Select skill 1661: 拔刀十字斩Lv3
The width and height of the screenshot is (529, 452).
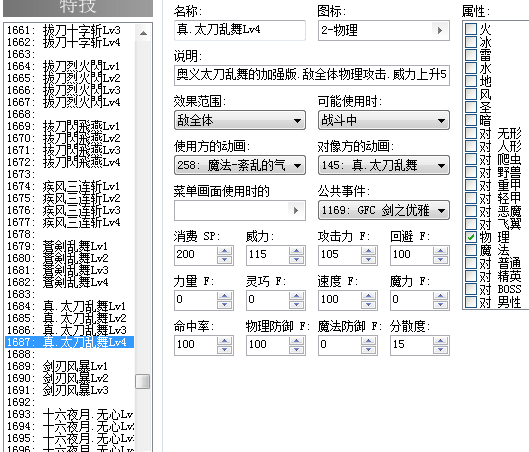pyautogui.click(x=70, y=30)
